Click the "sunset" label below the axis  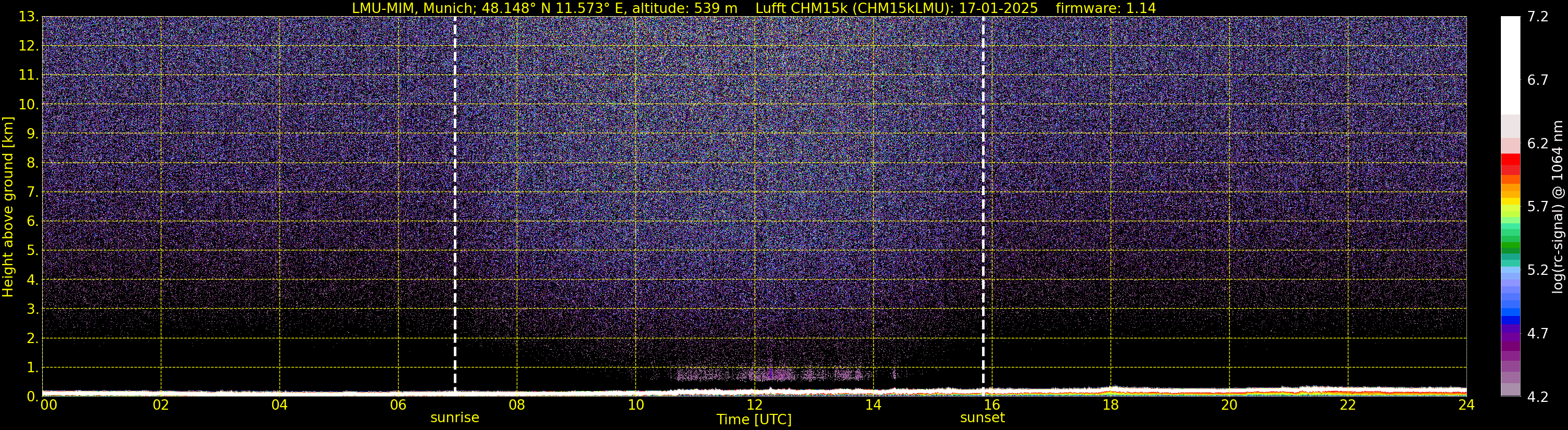(x=983, y=418)
